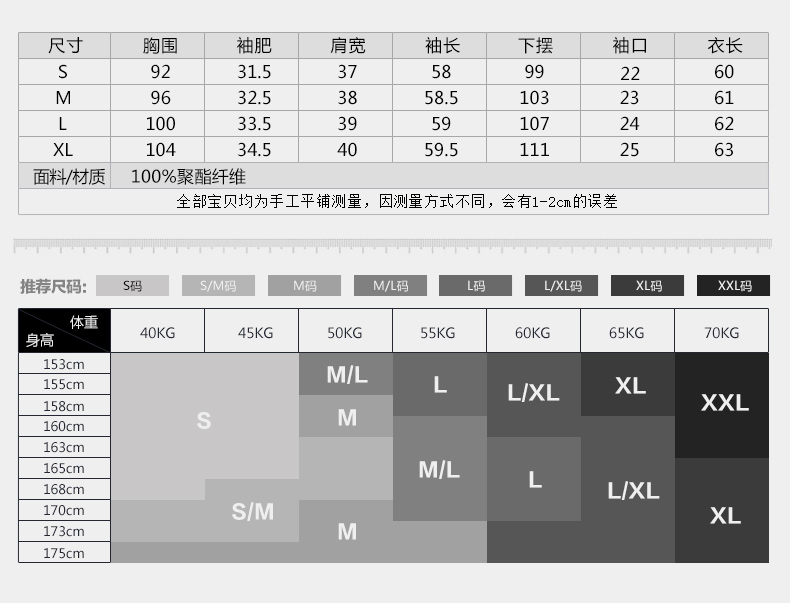This screenshot has height=603, width=790.
Task: Select the 153cm height row label
Action: pos(64,364)
